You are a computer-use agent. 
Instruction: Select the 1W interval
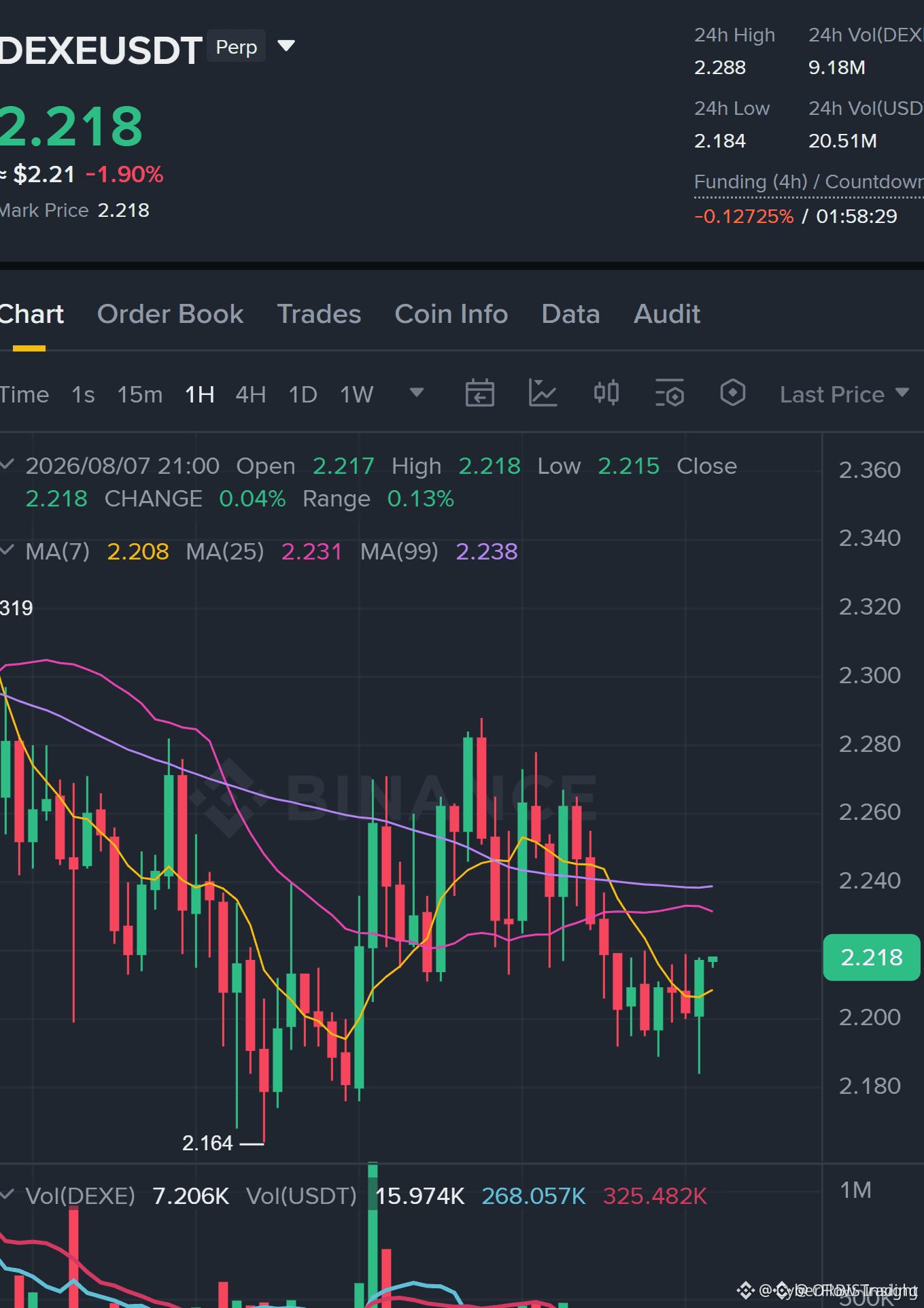pos(356,394)
